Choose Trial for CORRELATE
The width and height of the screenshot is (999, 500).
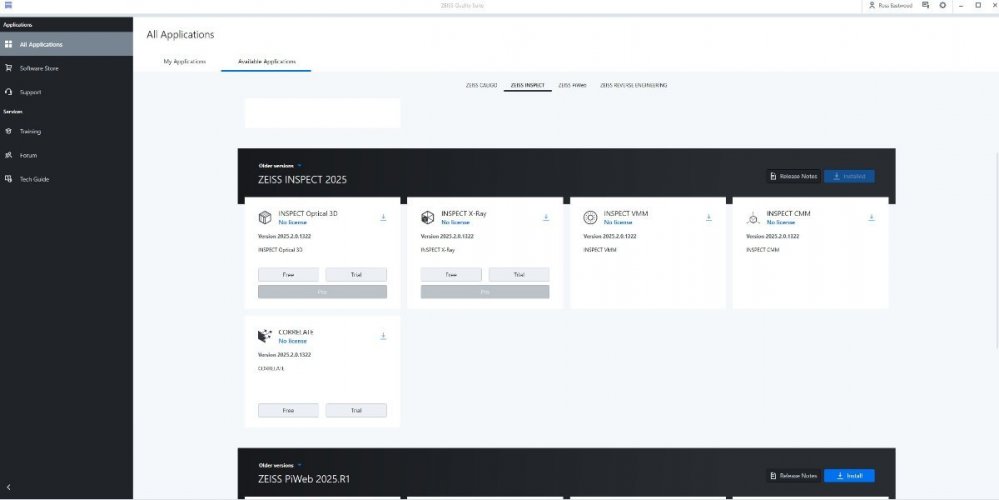[356, 411]
